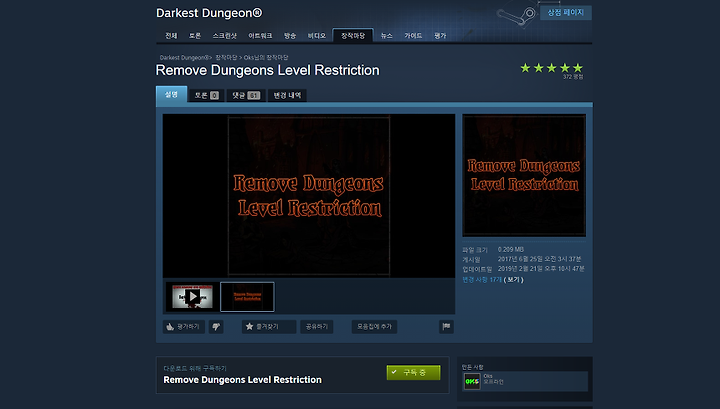Image resolution: width=720 pixels, height=409 pixels.
Task: Click the flag report icon
Action: 446,326
